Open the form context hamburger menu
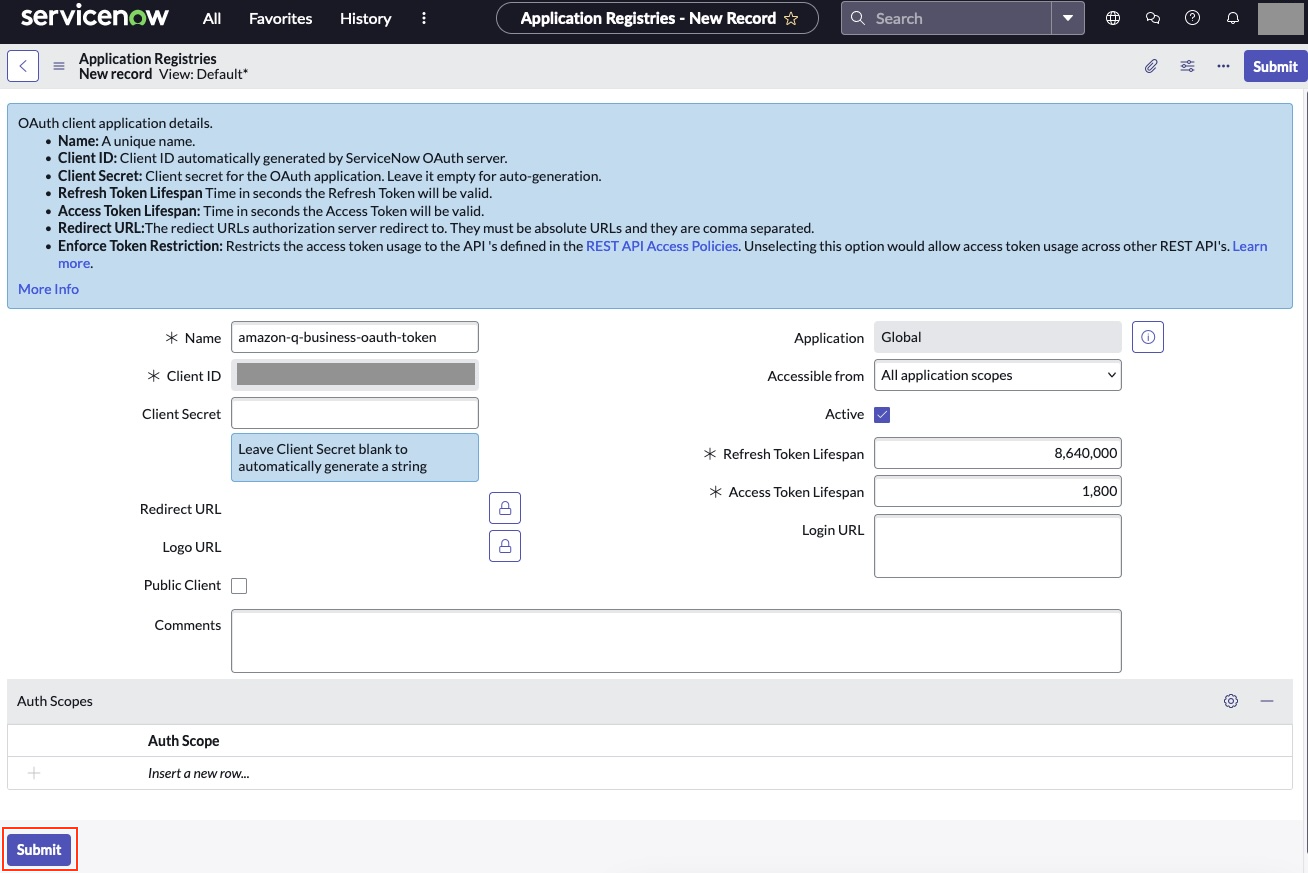Screen dimensions: 1308x873 pyautogui.click(x=59, y=66)
